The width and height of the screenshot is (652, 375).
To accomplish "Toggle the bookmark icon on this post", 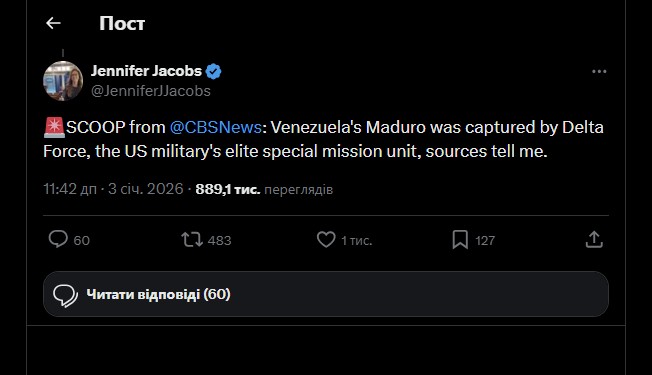I will tap(460, 240).
